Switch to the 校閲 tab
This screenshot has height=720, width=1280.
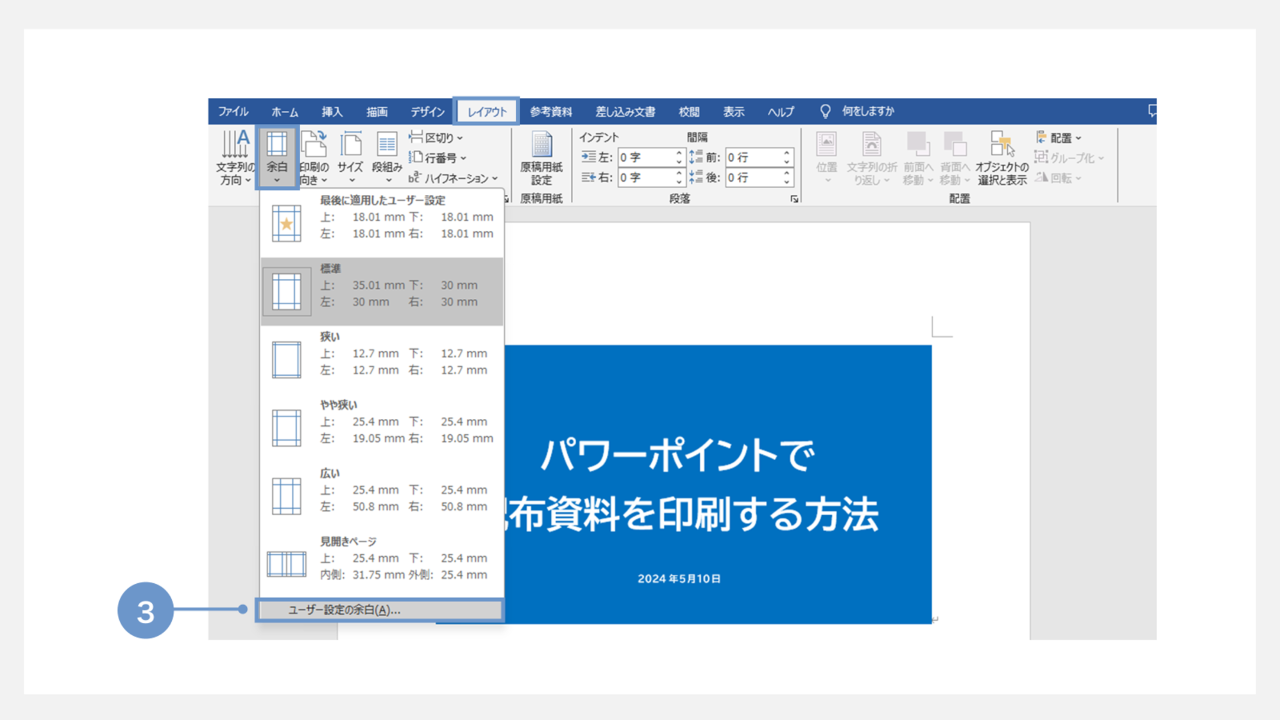(689, 112)
